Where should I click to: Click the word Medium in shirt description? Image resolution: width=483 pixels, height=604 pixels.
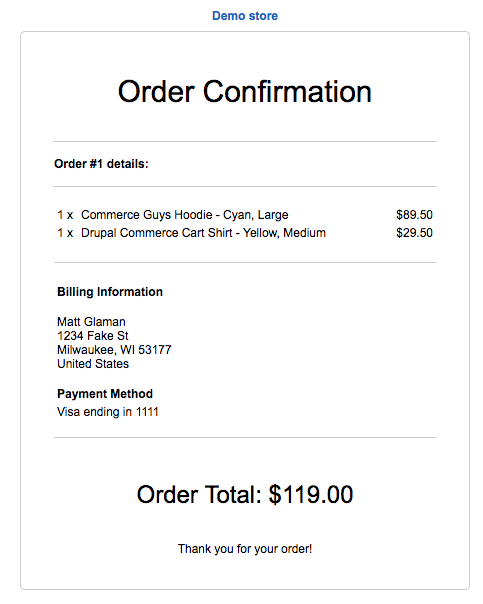point(305,233)
